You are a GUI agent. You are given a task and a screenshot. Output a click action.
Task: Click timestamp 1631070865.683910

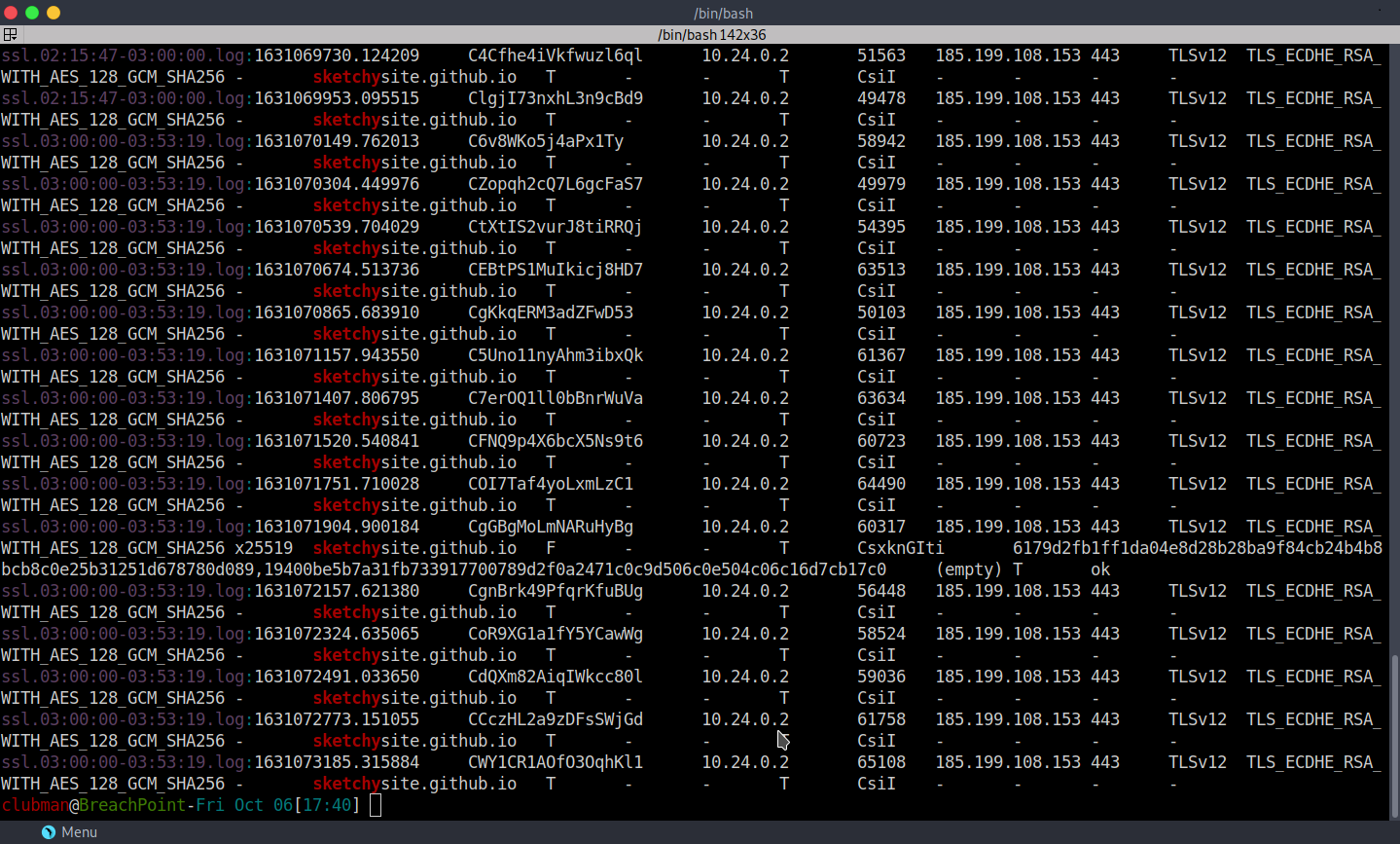337,312
